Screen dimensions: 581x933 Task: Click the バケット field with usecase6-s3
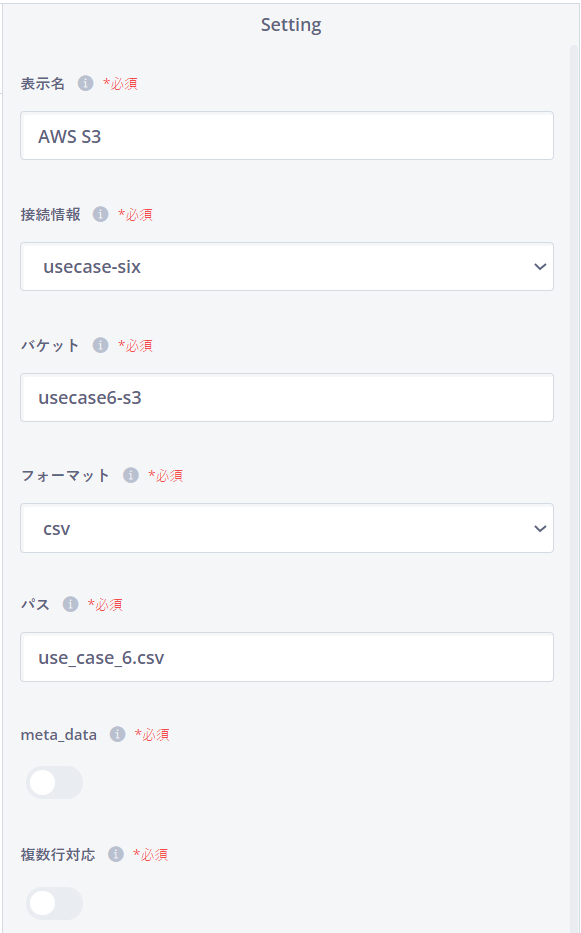pyautogui.click(x=287, y=397)
